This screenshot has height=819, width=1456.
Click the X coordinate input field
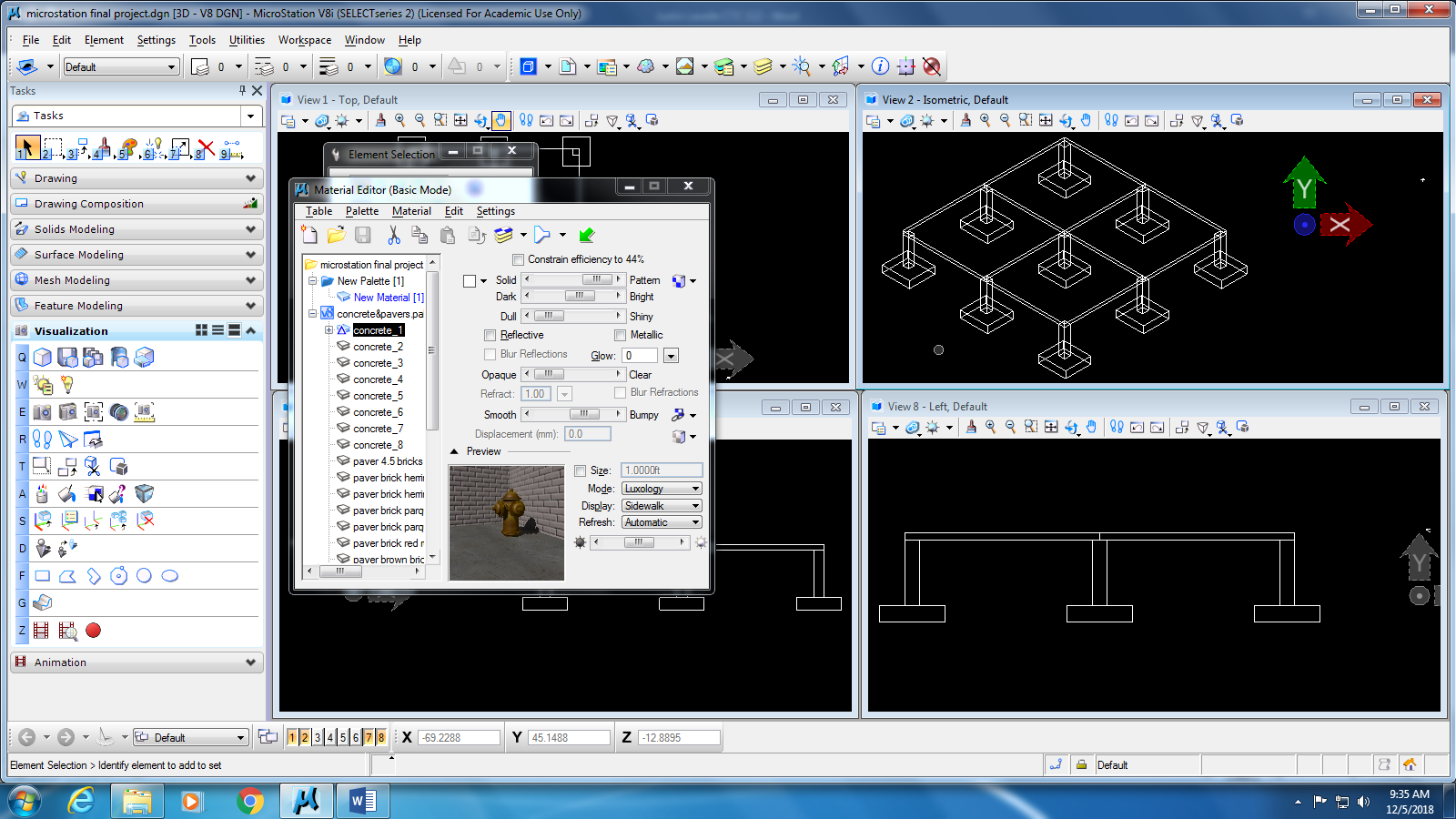coord(459,738)
